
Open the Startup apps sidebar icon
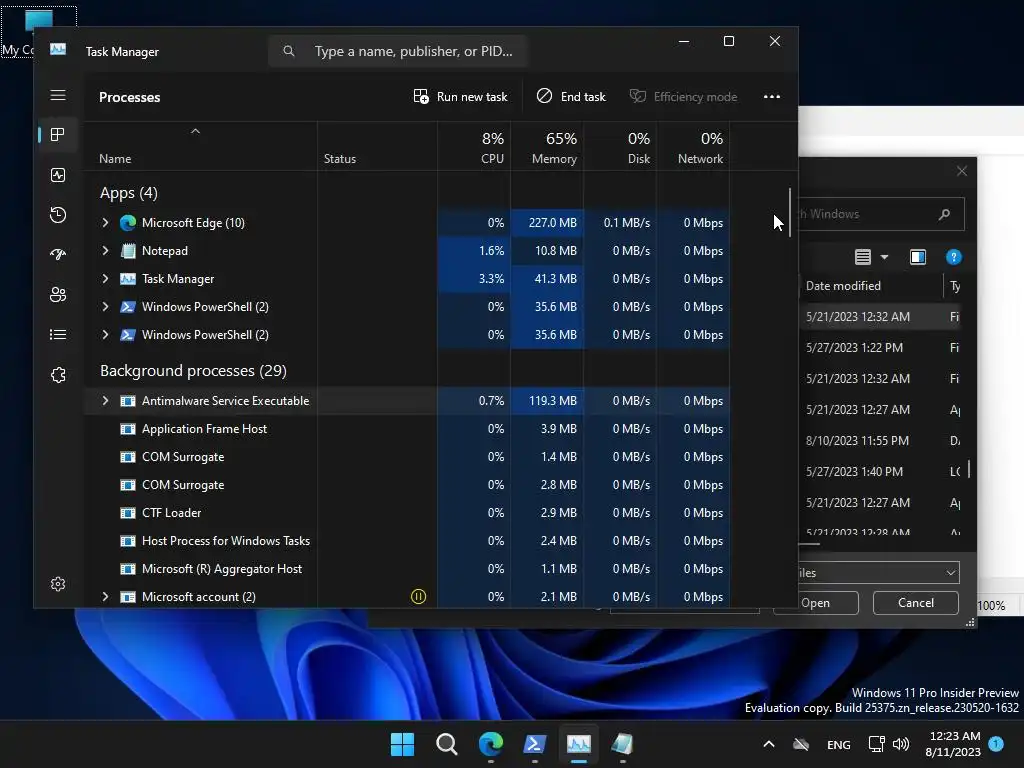[58, 255]
